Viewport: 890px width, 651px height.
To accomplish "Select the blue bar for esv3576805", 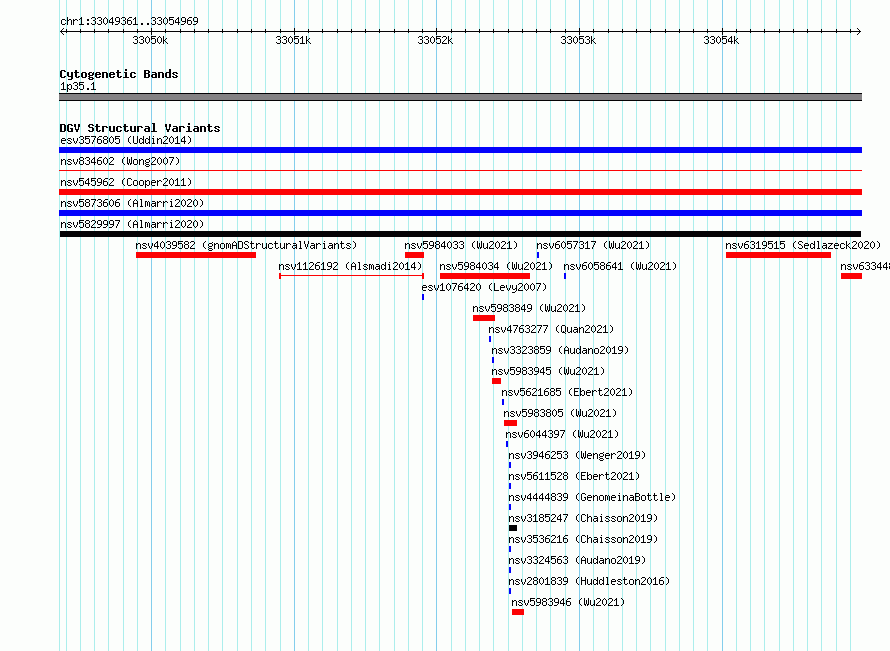I will [x=460, y=150].
